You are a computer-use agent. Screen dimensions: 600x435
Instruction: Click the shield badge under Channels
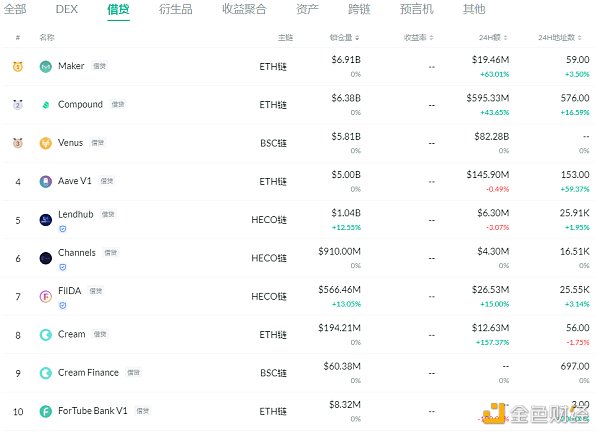[x=62, y=268]
